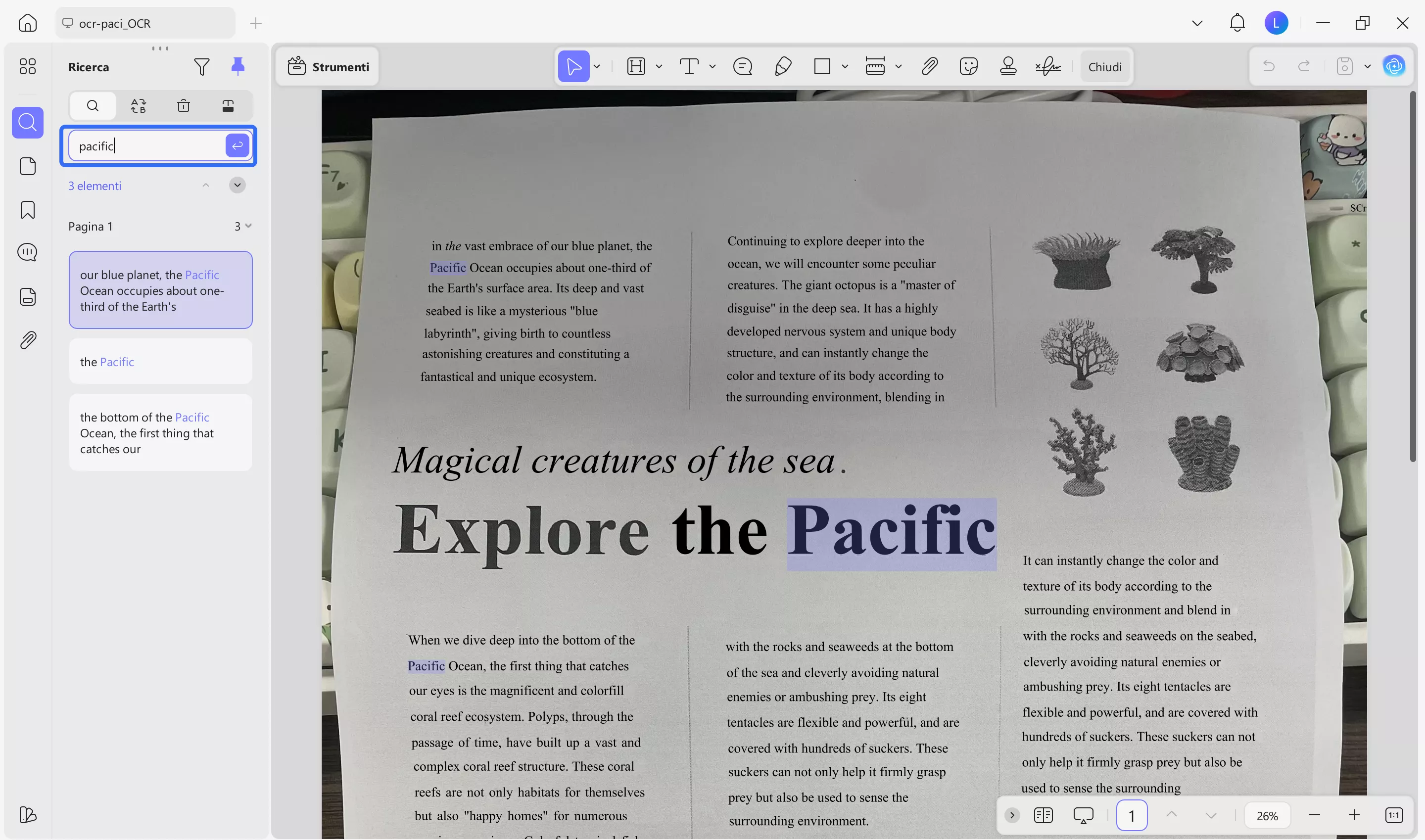This screenshot has height=840, width=1425.
Task: Click the attachment paperclip toolbar icon
Action: pyautogui.click(x=930, y=67)
